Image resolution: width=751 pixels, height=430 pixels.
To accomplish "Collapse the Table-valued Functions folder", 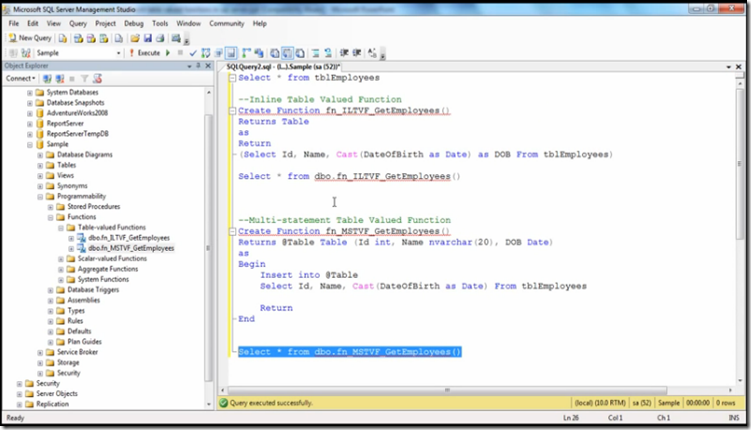I will (61, 228).
